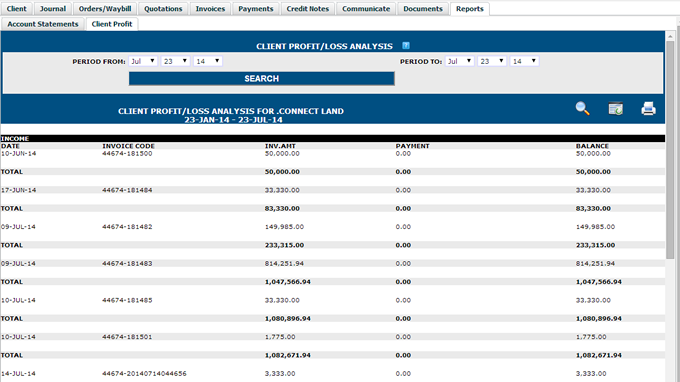Viewport: 680px width, 382px height.
Task: Select the Reports tab
Action: tap(470, 9)
